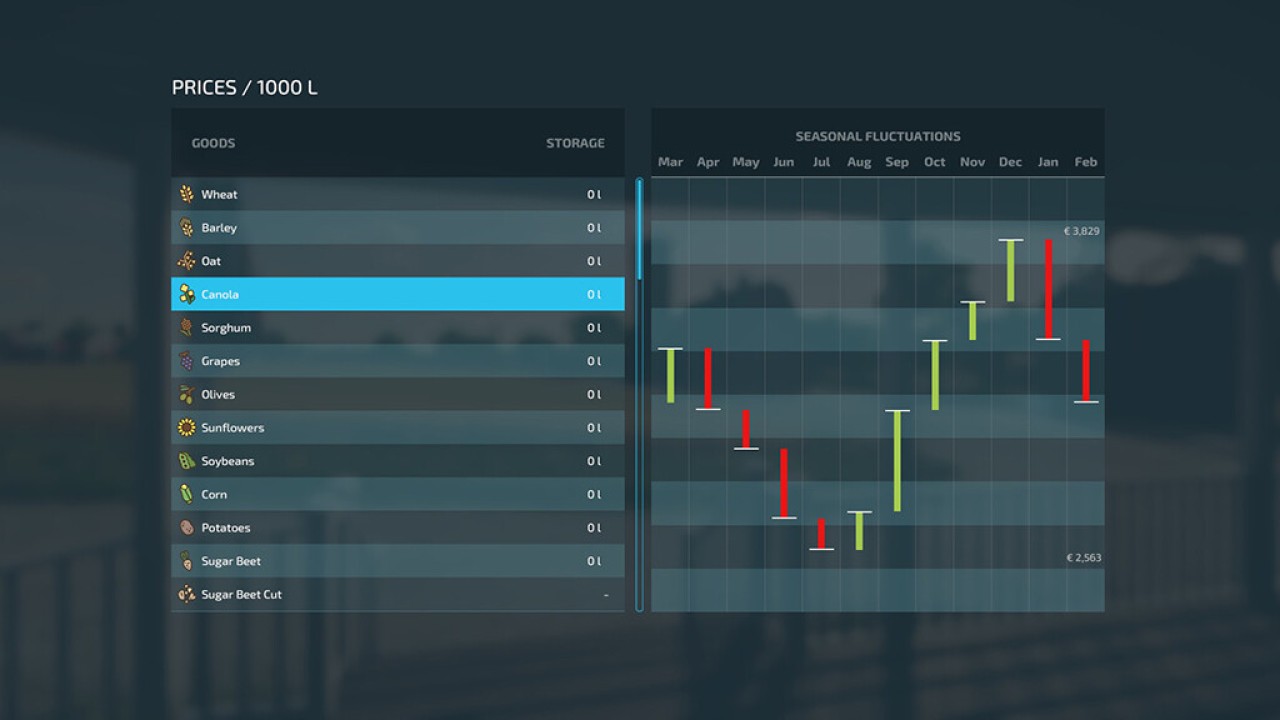
Task: Click the Jul month label
Action: tap(821, 162)
